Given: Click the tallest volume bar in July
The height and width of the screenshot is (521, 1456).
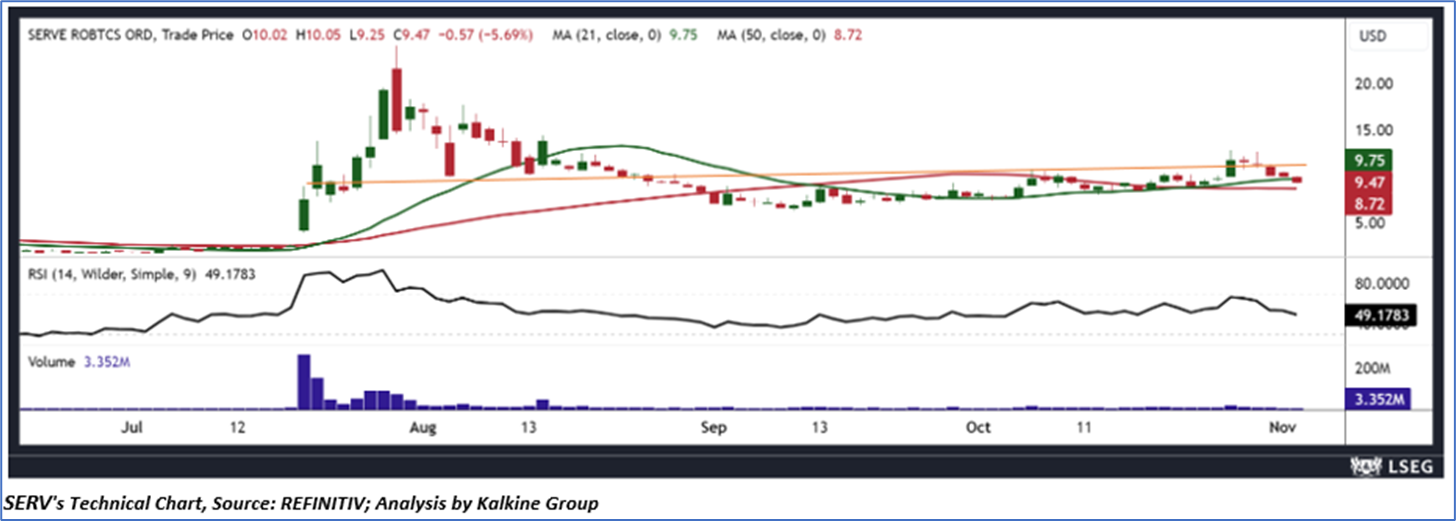Looking at the screenshot, I should (x=304, y=381).
